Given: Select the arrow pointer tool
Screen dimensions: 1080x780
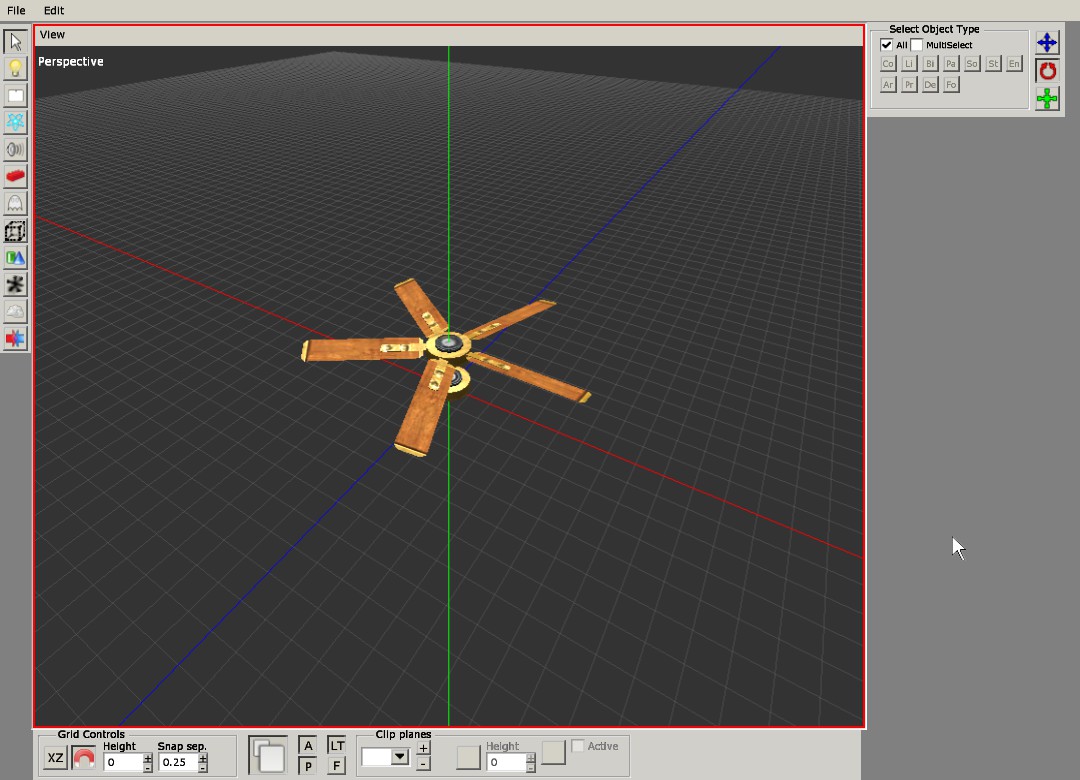Looking at the screenshot, I should point(15,41).
